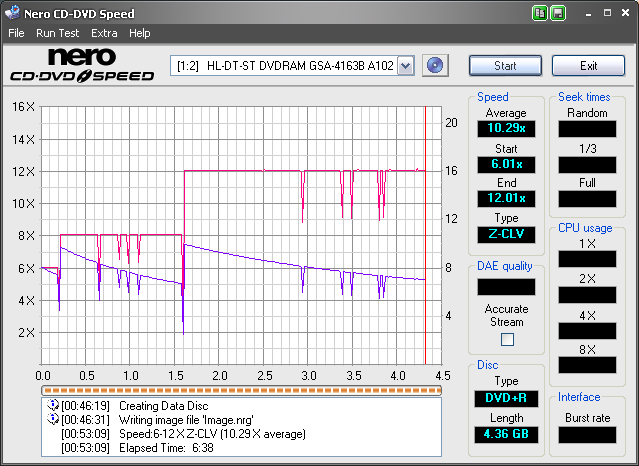Select the 'Speed:6-12X Z-CLV' log line
This screenshot has width=639, height=466.
[212, 434]
